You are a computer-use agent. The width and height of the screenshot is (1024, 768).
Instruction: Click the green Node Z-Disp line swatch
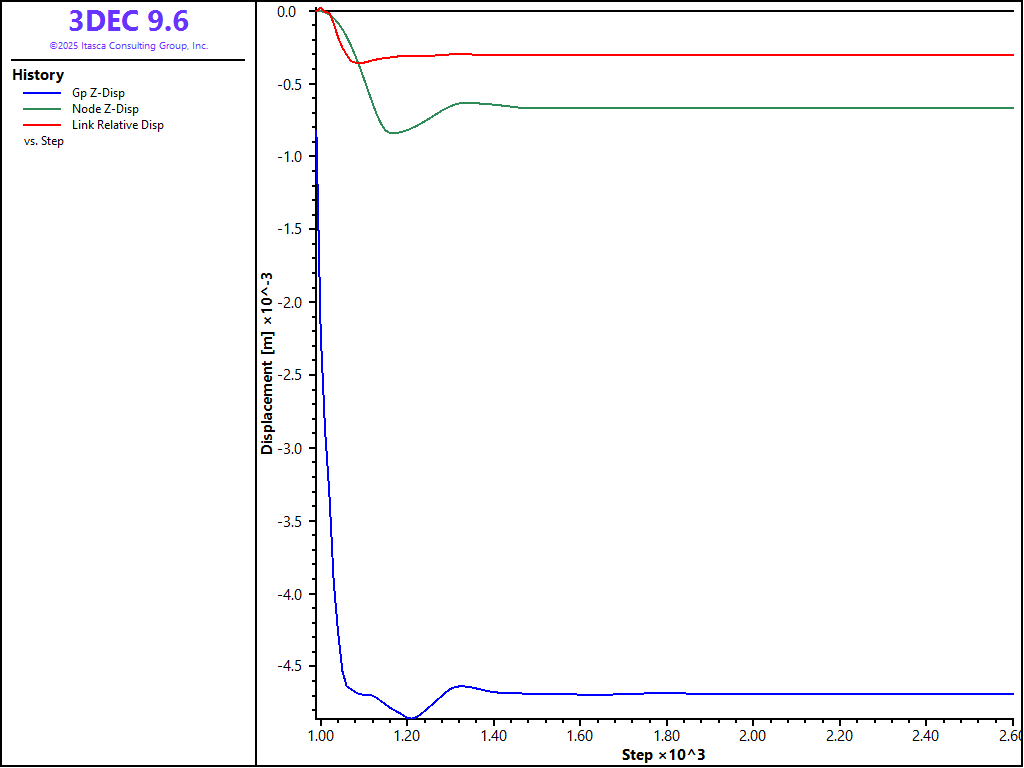(41, 109)
